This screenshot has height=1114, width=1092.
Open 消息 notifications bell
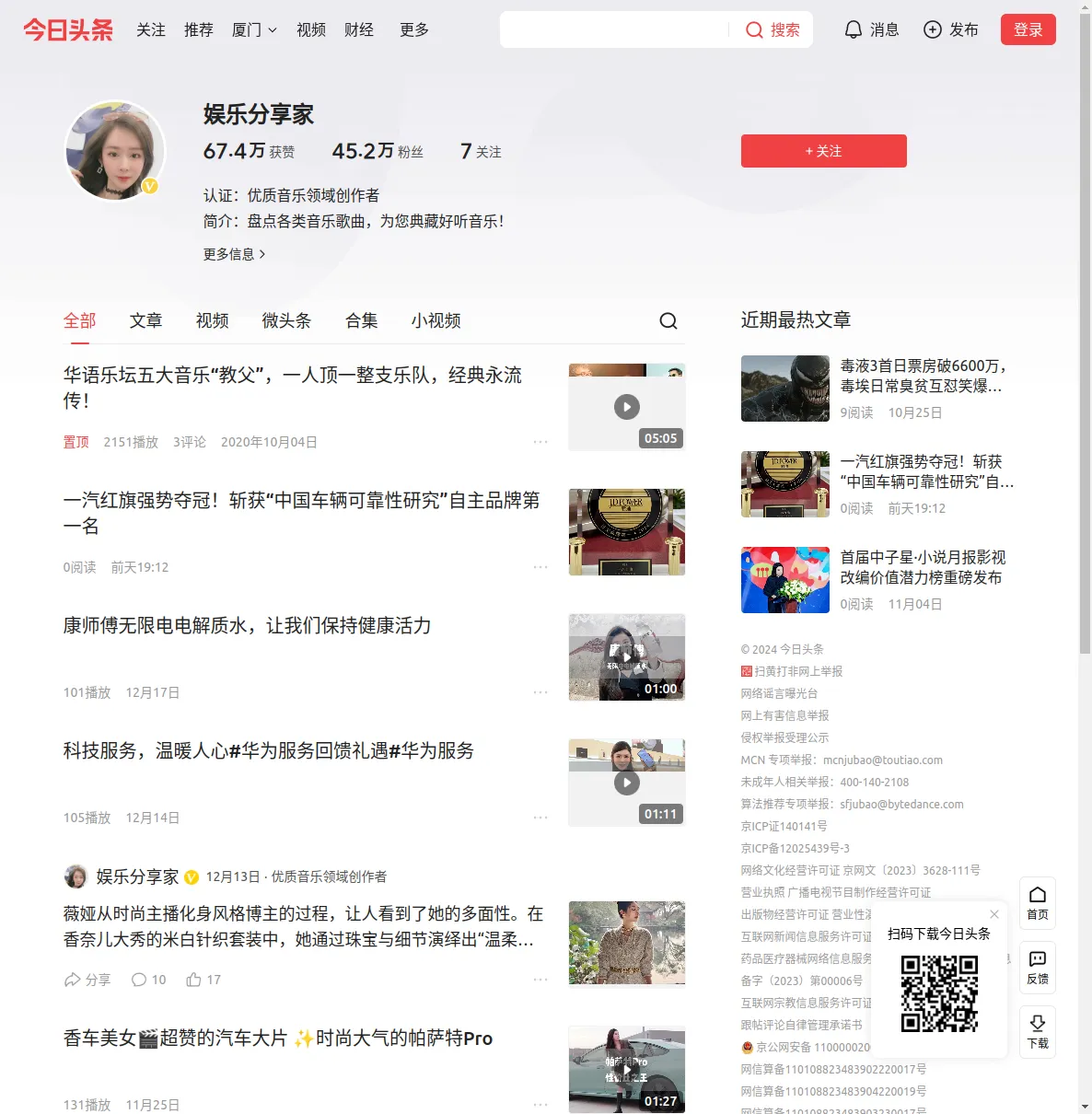coord(872,29)
